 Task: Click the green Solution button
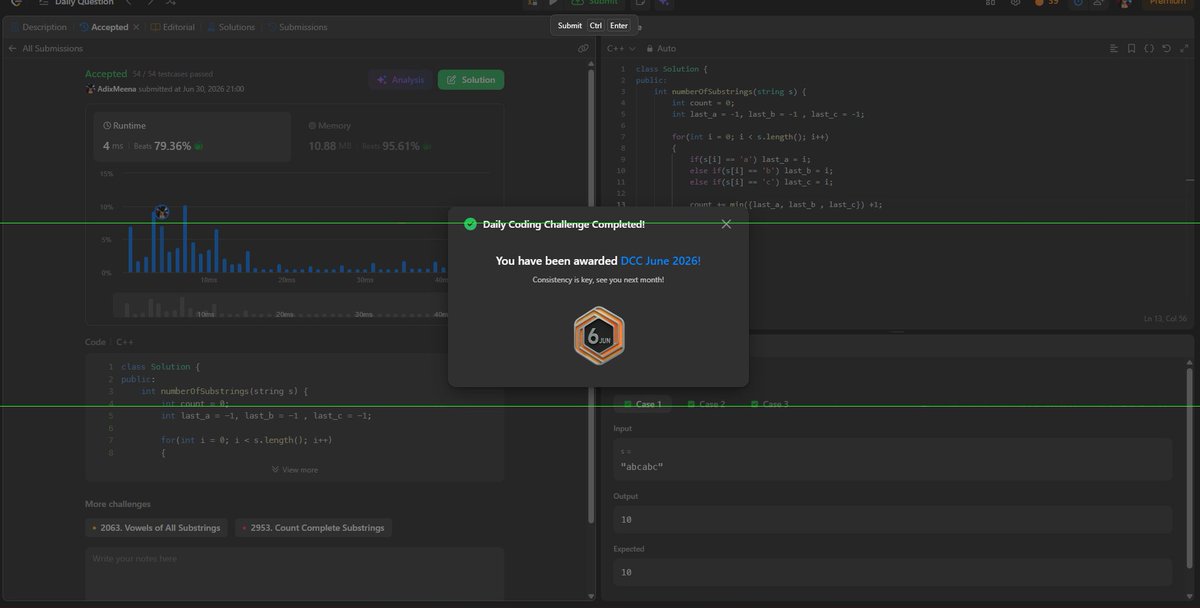(x=471, y=80)
